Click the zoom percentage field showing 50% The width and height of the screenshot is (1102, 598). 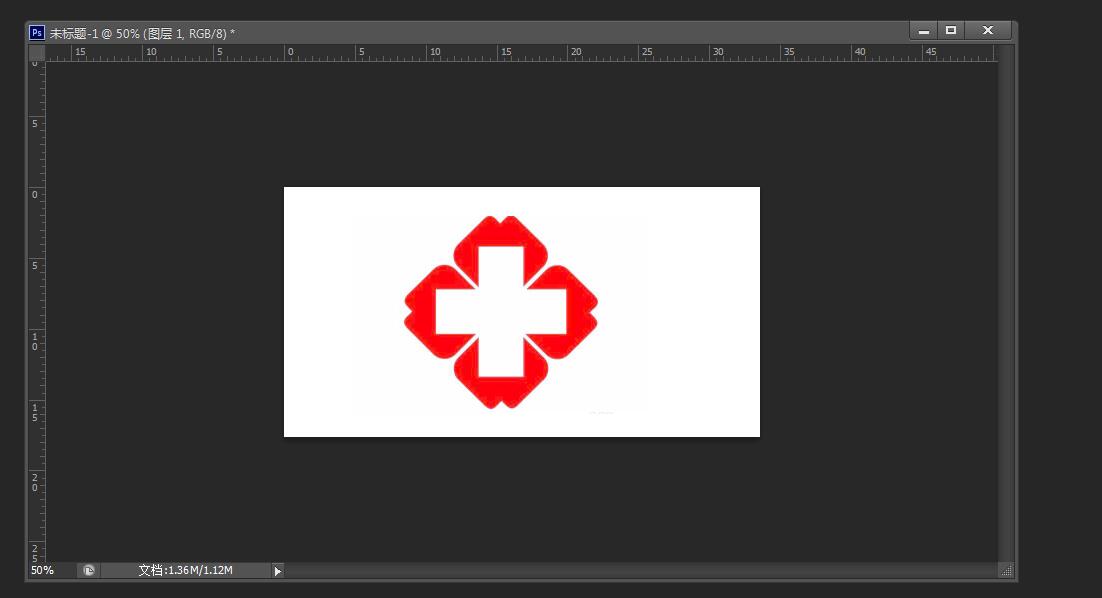point(52,570)
